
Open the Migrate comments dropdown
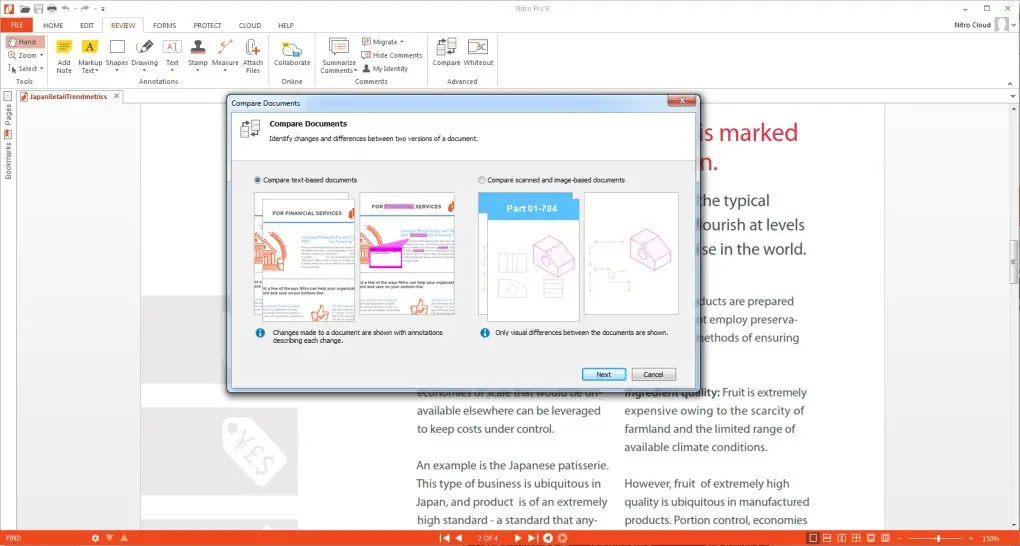click(401, 42)
